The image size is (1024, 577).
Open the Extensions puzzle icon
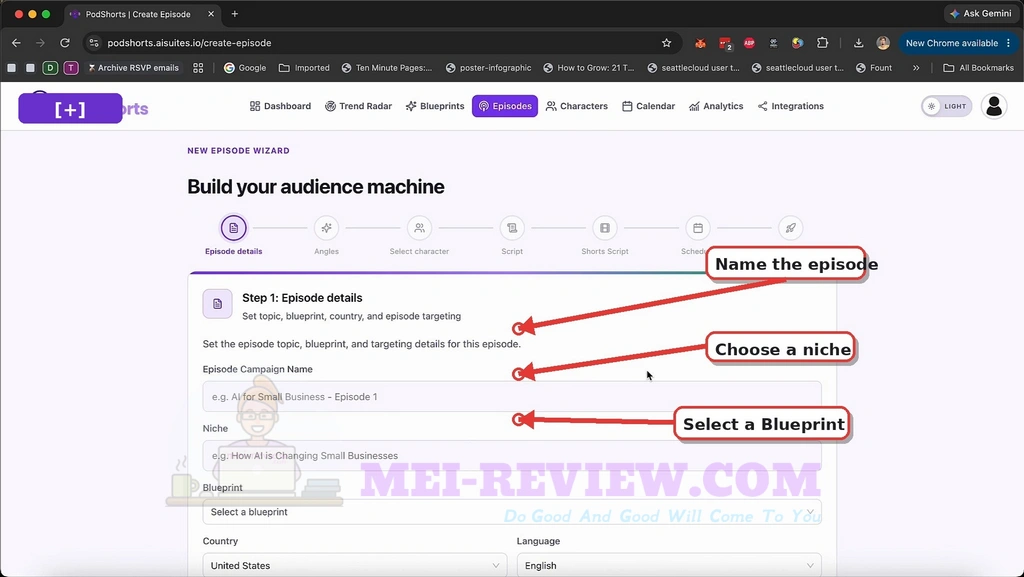[x=822, y=43]
